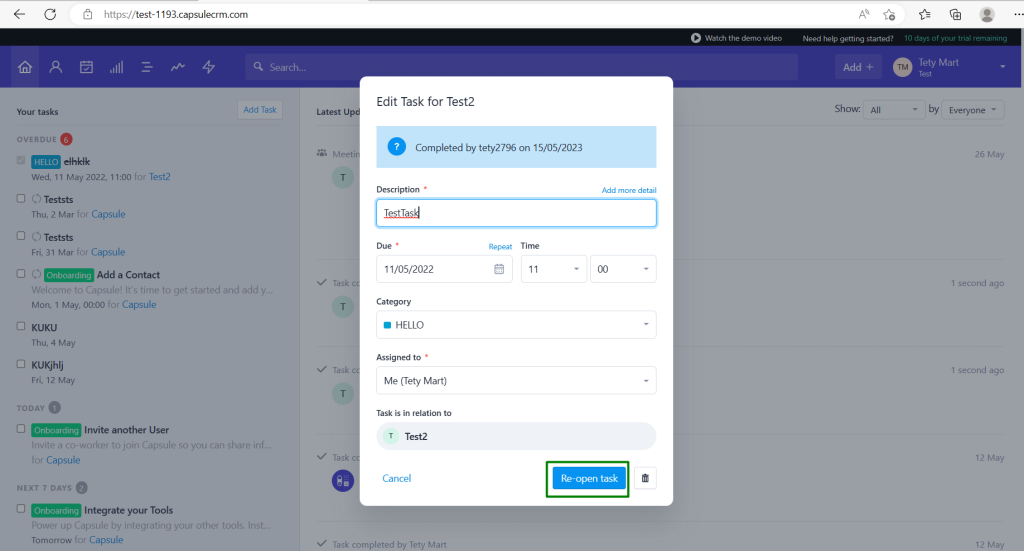Add this page to favorites star icon
Image resolution: width=1024 pixels, height=551 pixels.
(889, 14)
